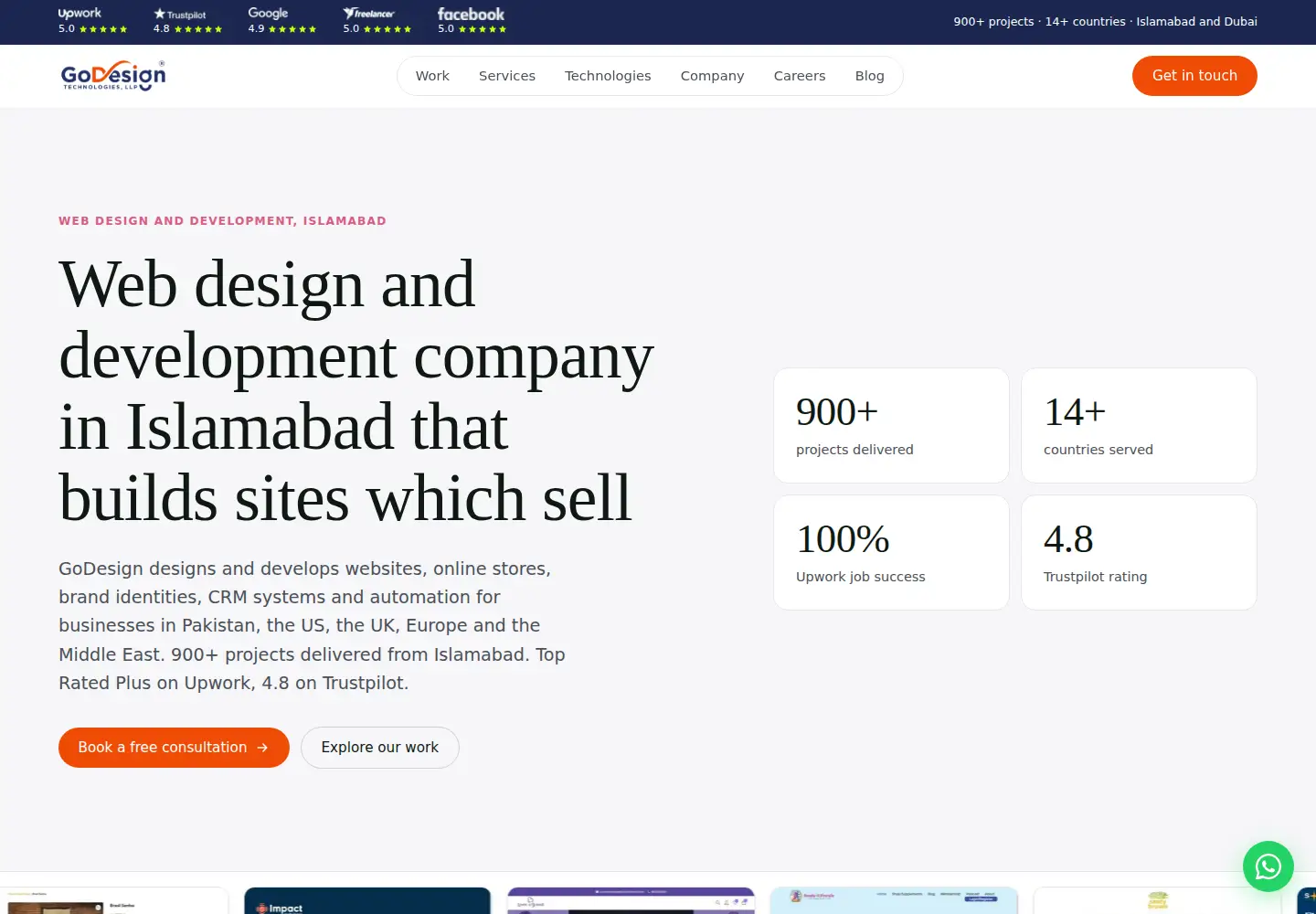This screenshot has width=1316, height=914.
Task: Click the paragraph starting 'GoDesign designs and develops'
Action: [x=313, y=626]
